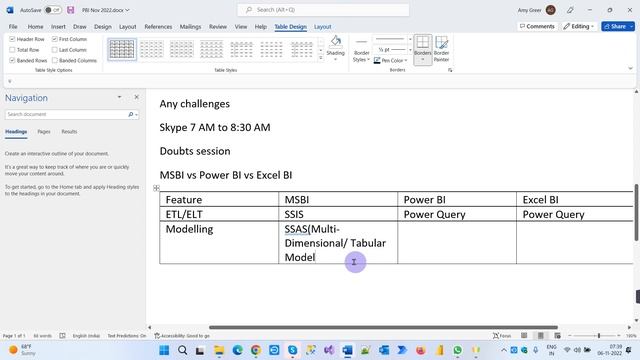The width and height of the screenshot is (640, 360).
Task: Click Accessibility: Good to go status
Action: (182, 336)
